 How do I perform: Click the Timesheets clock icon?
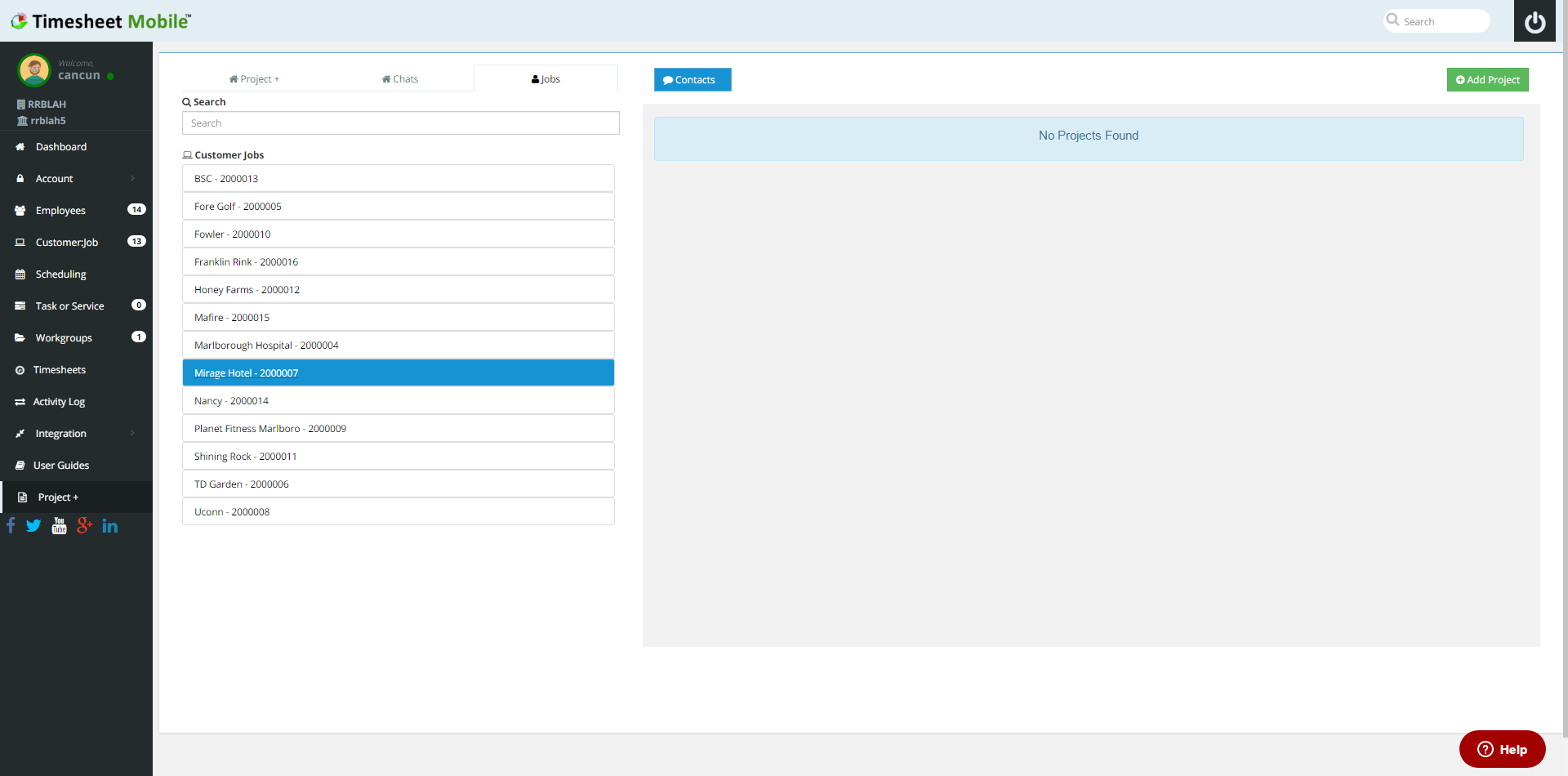tap(20, 370)
